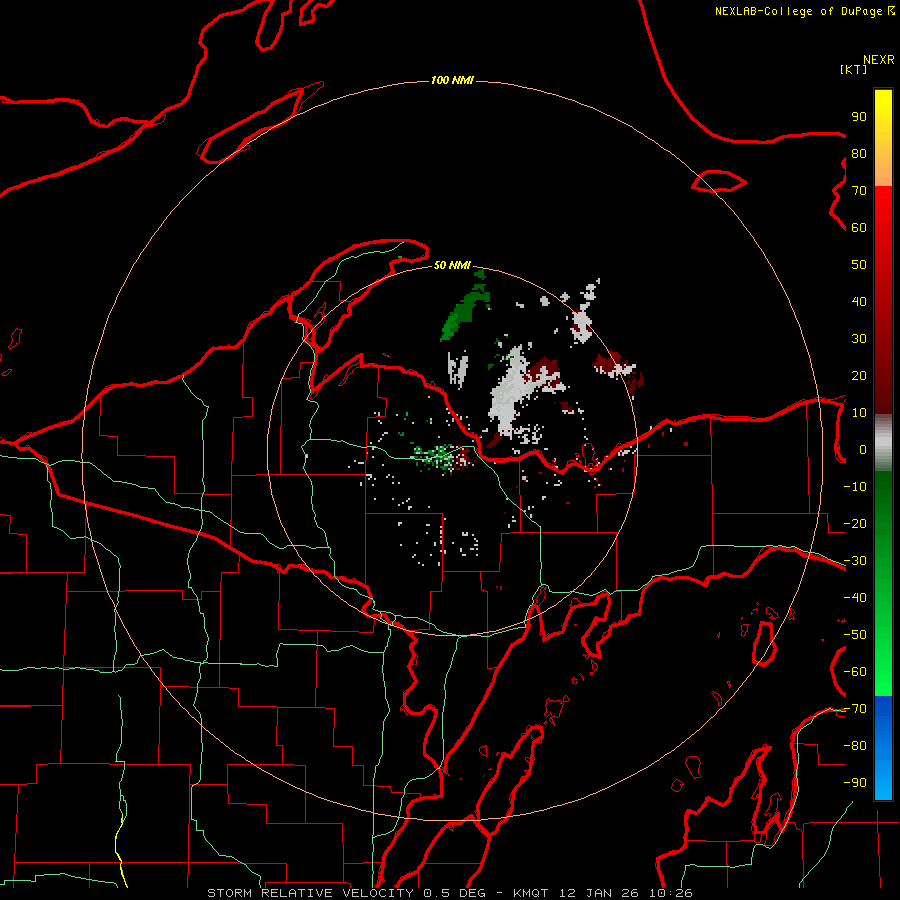The image size is (900, 900).
Task: Click the NEXR label above the scale
Action: [878, 60]
